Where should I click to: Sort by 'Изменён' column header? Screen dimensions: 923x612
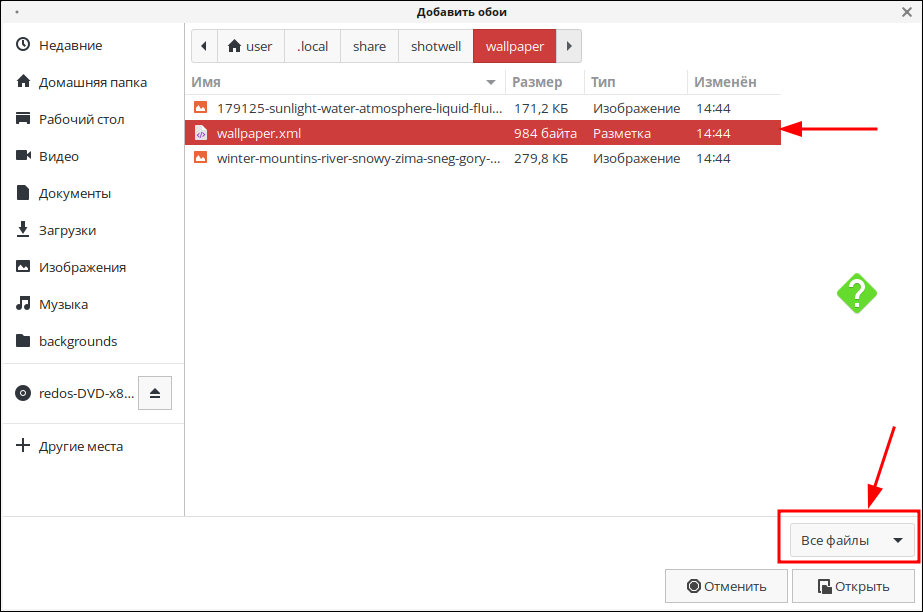click(x=728, y=82)
